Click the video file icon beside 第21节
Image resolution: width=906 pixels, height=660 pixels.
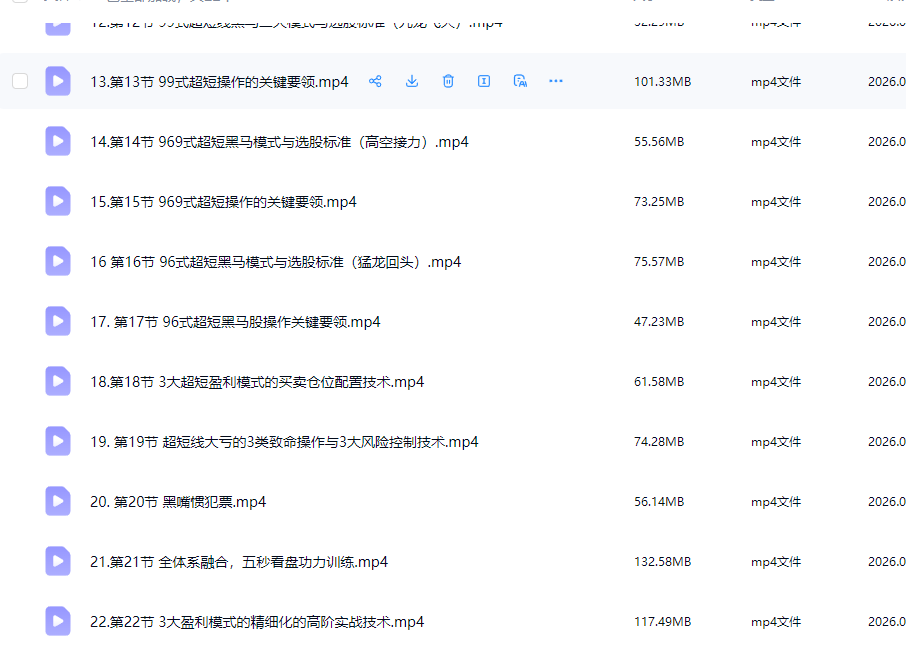[x=57, y=561]
